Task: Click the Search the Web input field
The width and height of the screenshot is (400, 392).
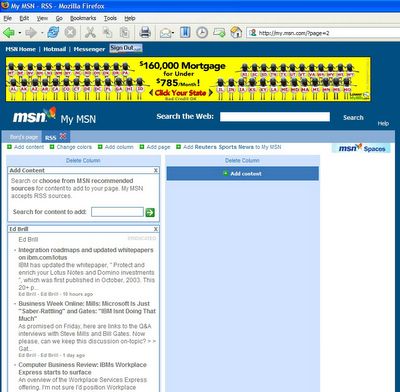Action: pyautogui.click(x=275, y=117)
